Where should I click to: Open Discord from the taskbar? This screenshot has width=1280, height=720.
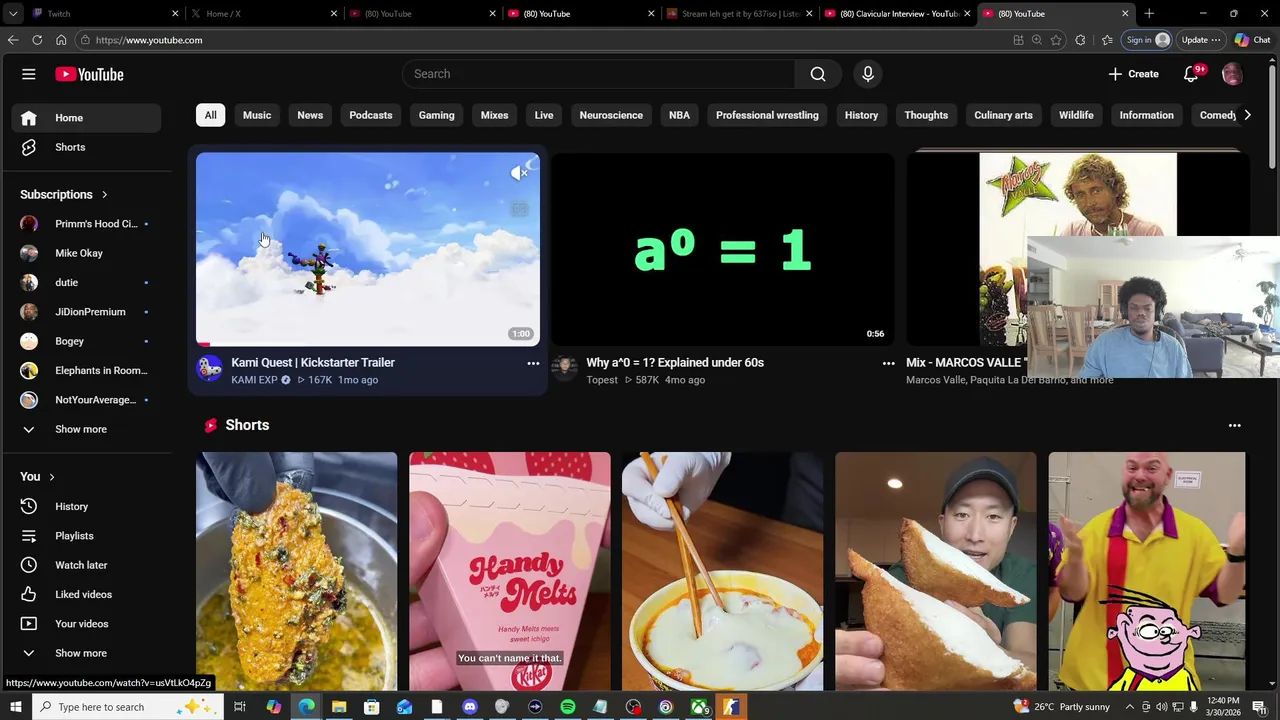tap(469, 707)
